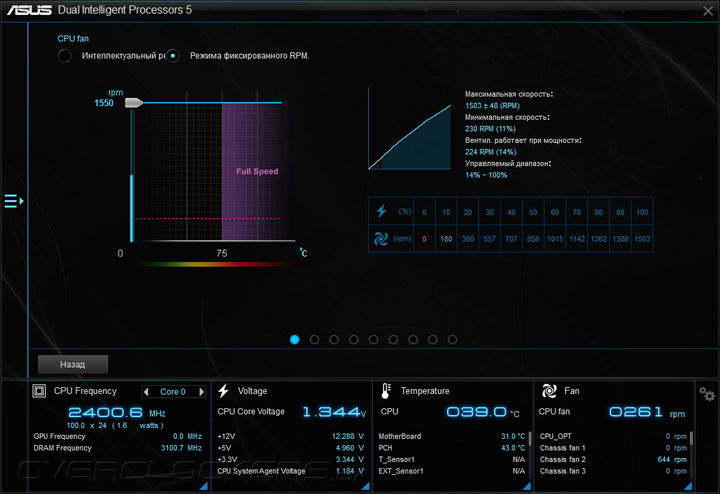This screenshot has width=720, height=494.
Task: Go to first fan page dot
Action: click(295, 339)
